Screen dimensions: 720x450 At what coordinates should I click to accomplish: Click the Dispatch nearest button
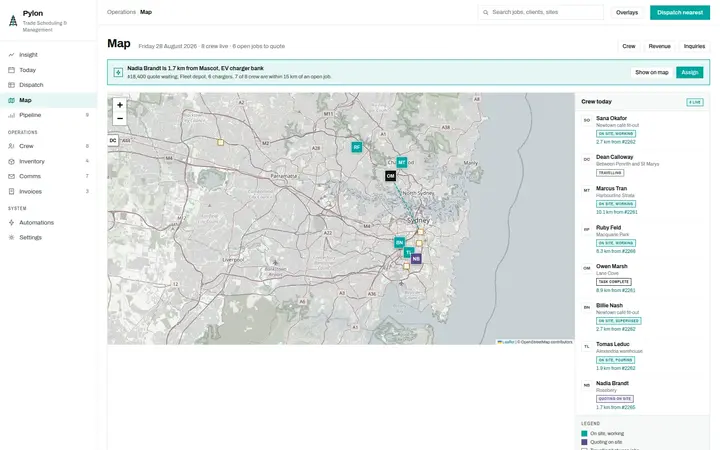click(x=680, y=12)
